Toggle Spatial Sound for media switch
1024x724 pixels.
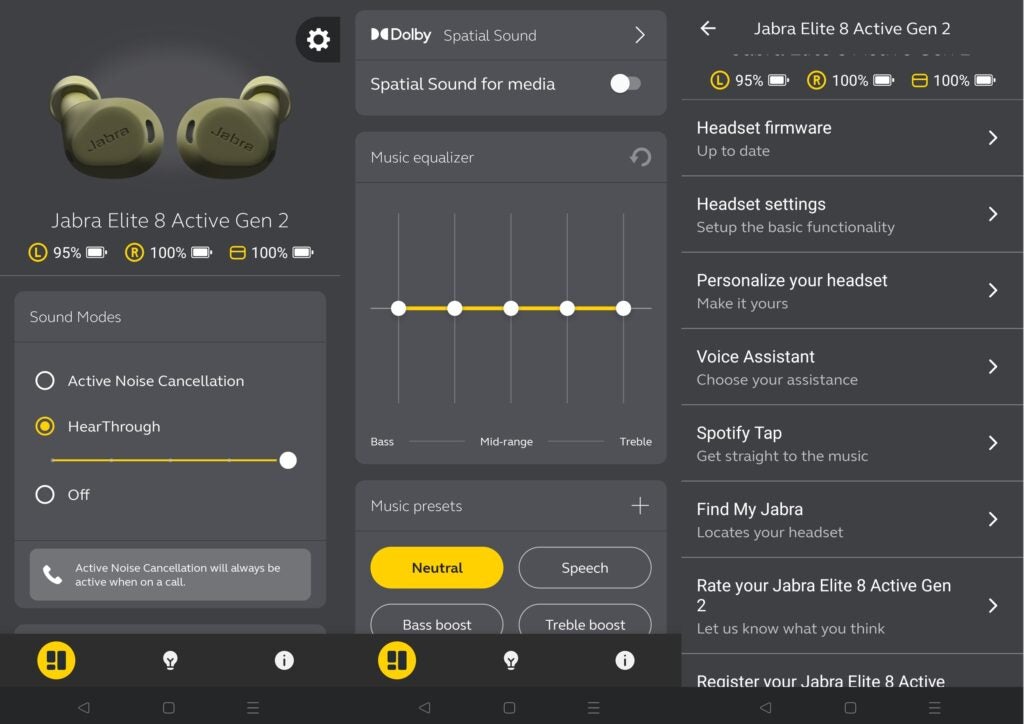626,84
